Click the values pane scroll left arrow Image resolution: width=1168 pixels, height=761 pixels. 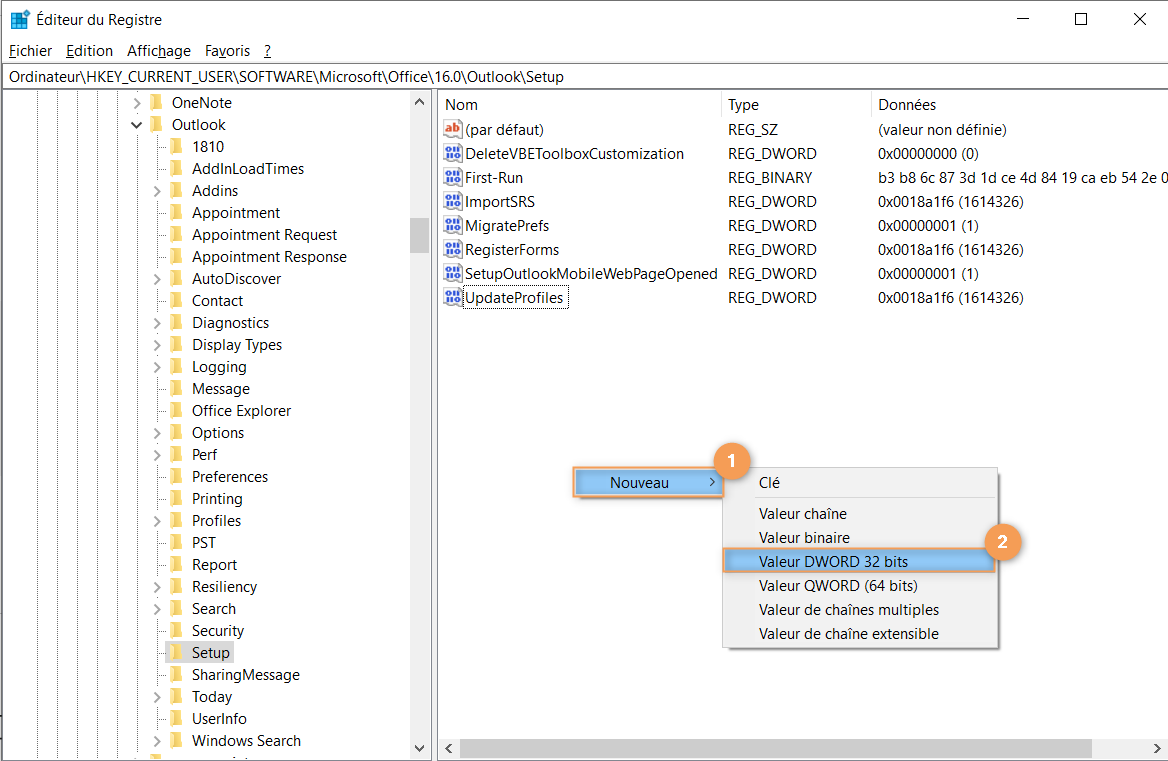(449, 748)
